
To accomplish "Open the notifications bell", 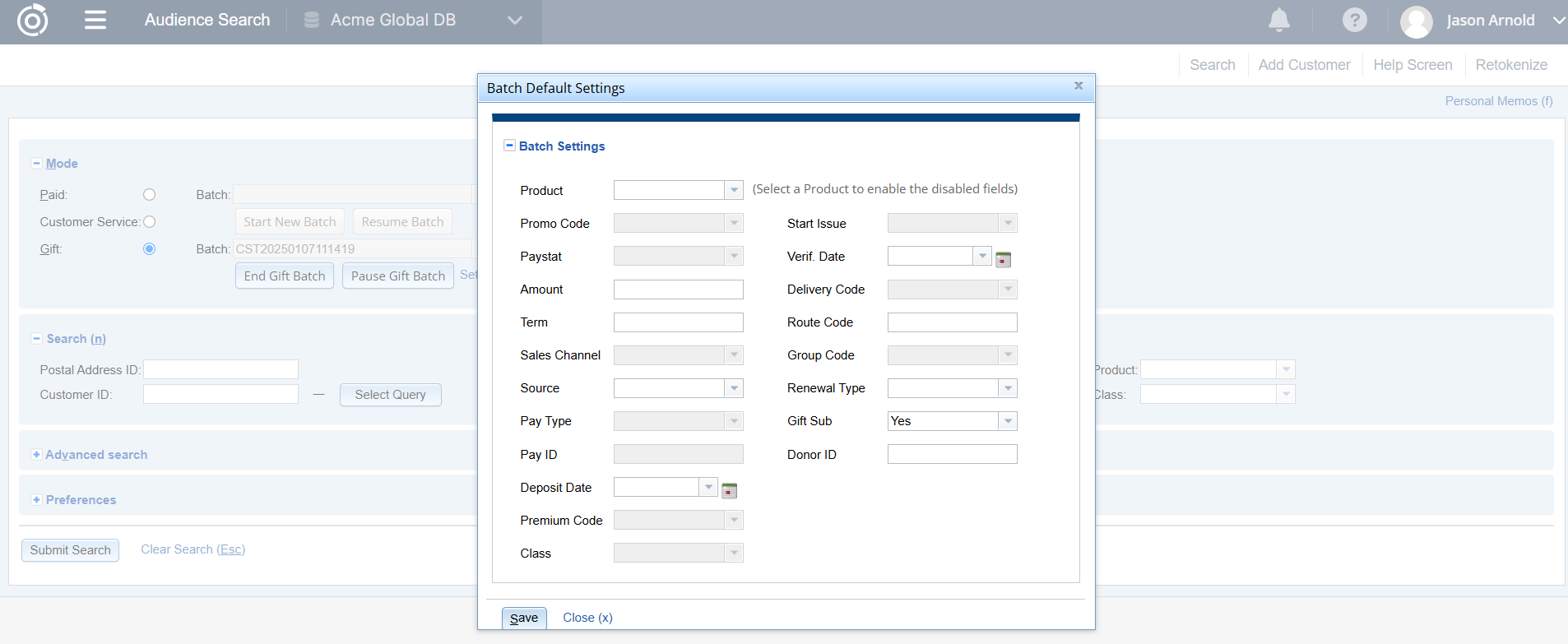I will 1278,21.
